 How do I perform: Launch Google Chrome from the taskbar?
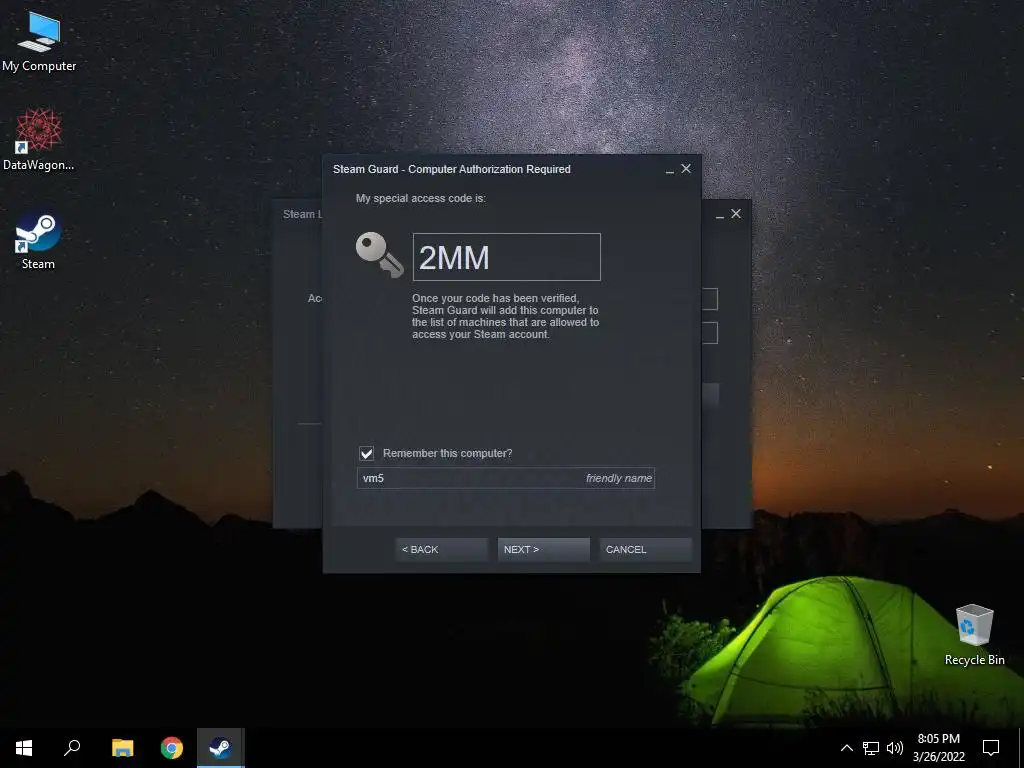[172, 748]
